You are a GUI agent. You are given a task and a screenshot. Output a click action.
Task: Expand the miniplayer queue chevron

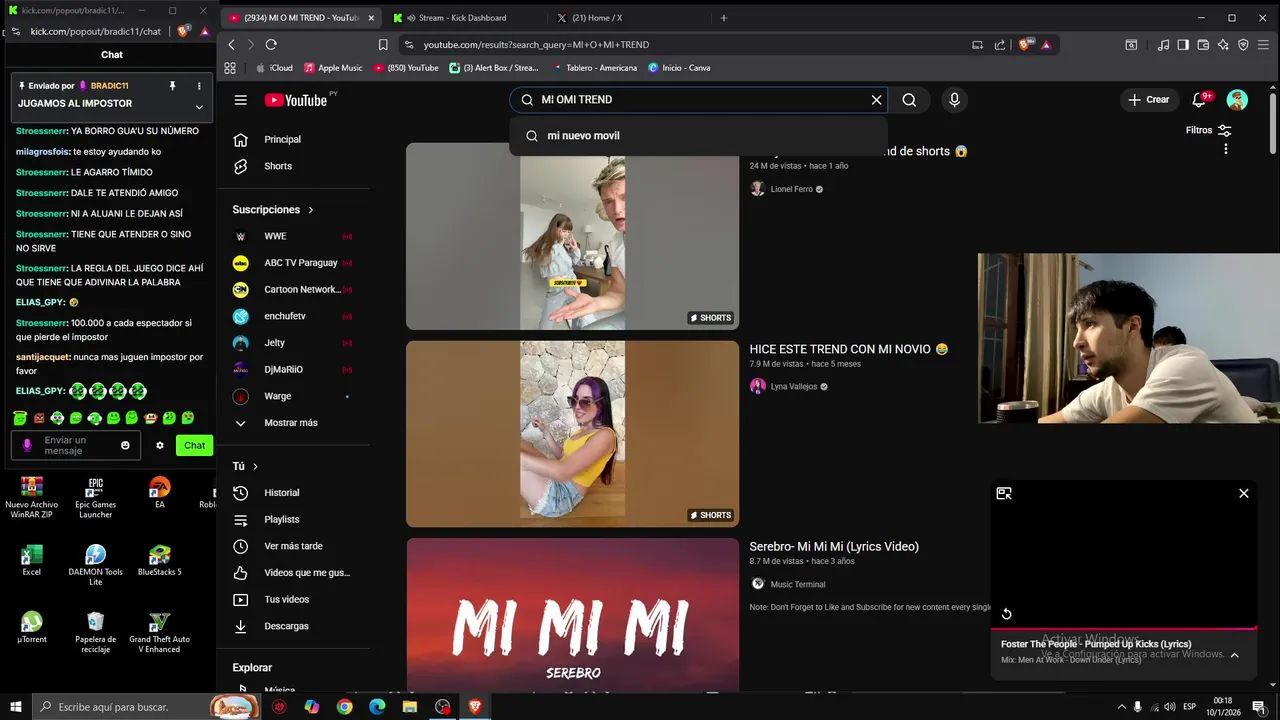(x=1234, y=655)
